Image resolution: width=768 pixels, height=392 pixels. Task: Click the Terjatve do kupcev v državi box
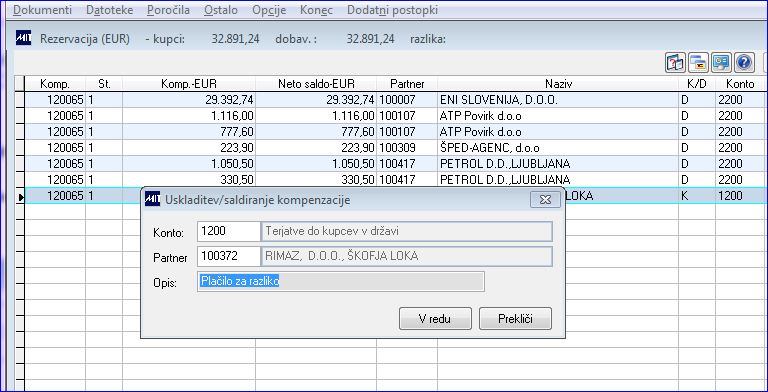407,231
